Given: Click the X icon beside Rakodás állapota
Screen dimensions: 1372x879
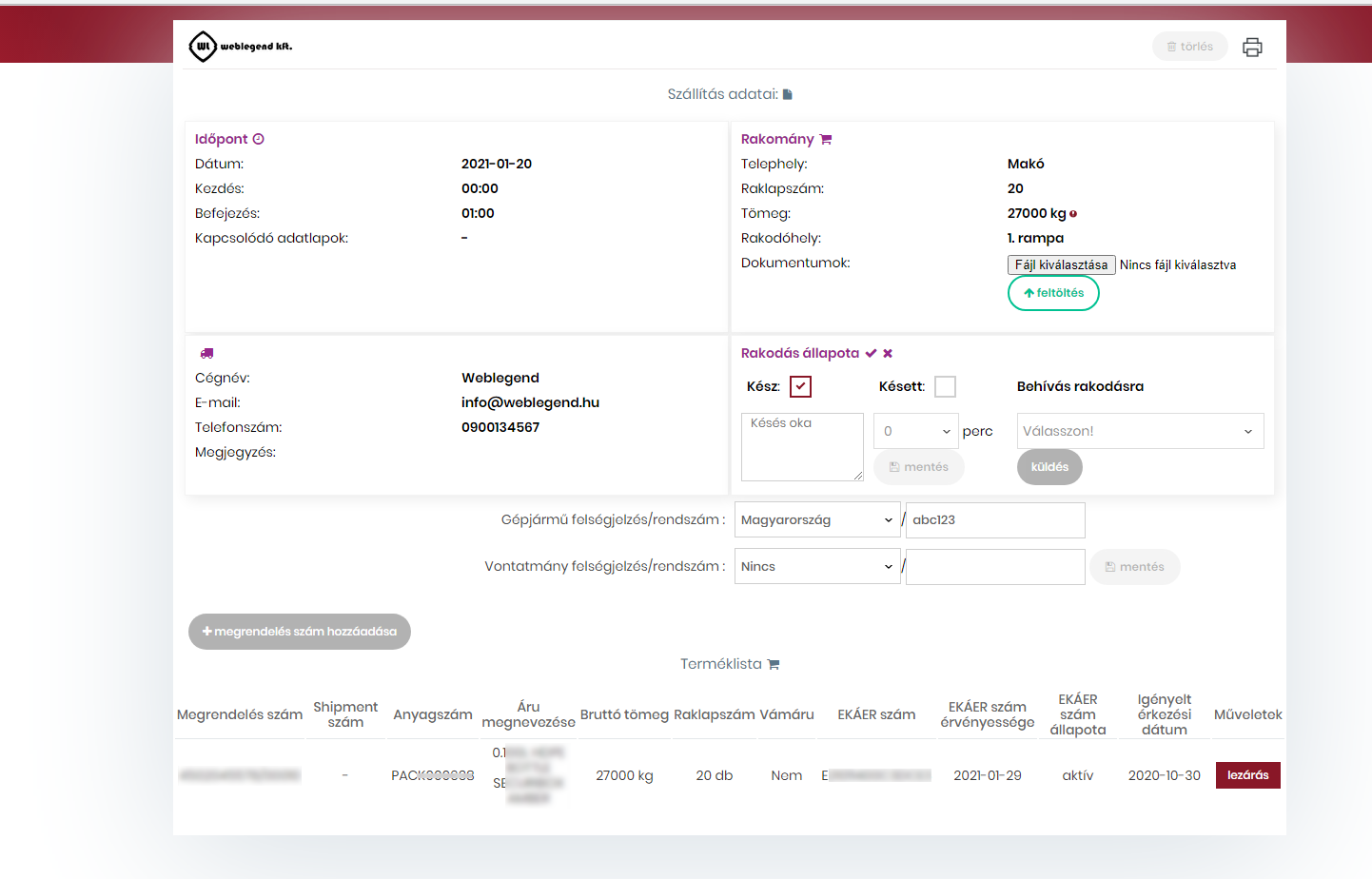Looking at the screenshot, I should pos(888,353).
